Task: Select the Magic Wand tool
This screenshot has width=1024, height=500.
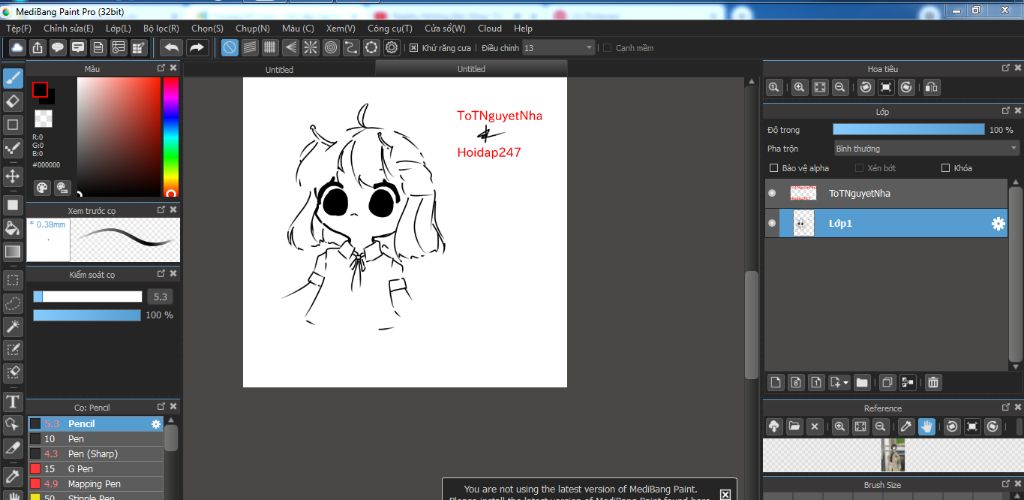Action: 13,326
